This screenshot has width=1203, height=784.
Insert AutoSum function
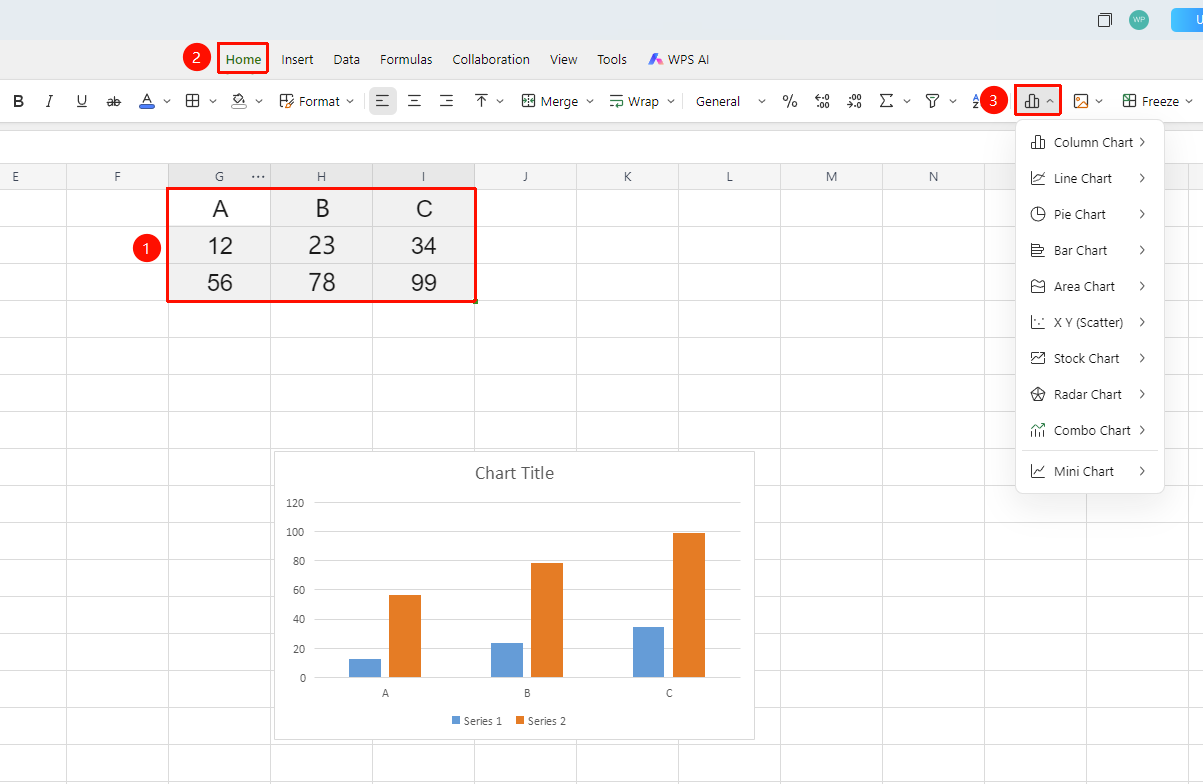coord(886,101)
